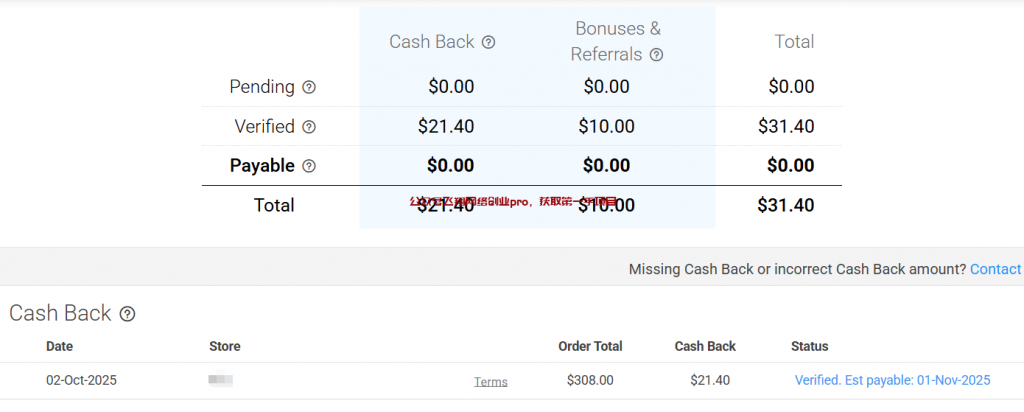The height and width of the screenshot is (412, 1024).
Task: Click the Date column header
Action: (59, 346)
